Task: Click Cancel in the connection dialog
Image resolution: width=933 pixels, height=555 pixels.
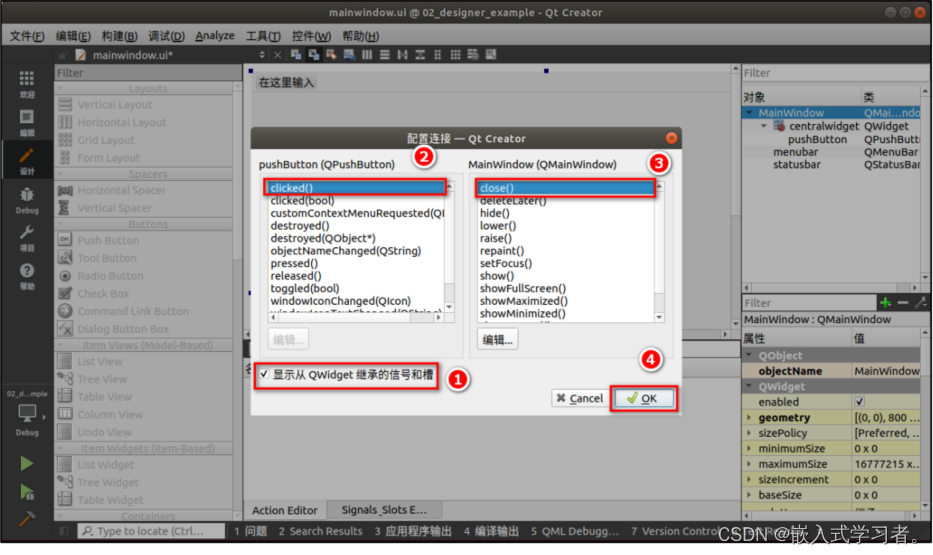Action: click(580, 398)
